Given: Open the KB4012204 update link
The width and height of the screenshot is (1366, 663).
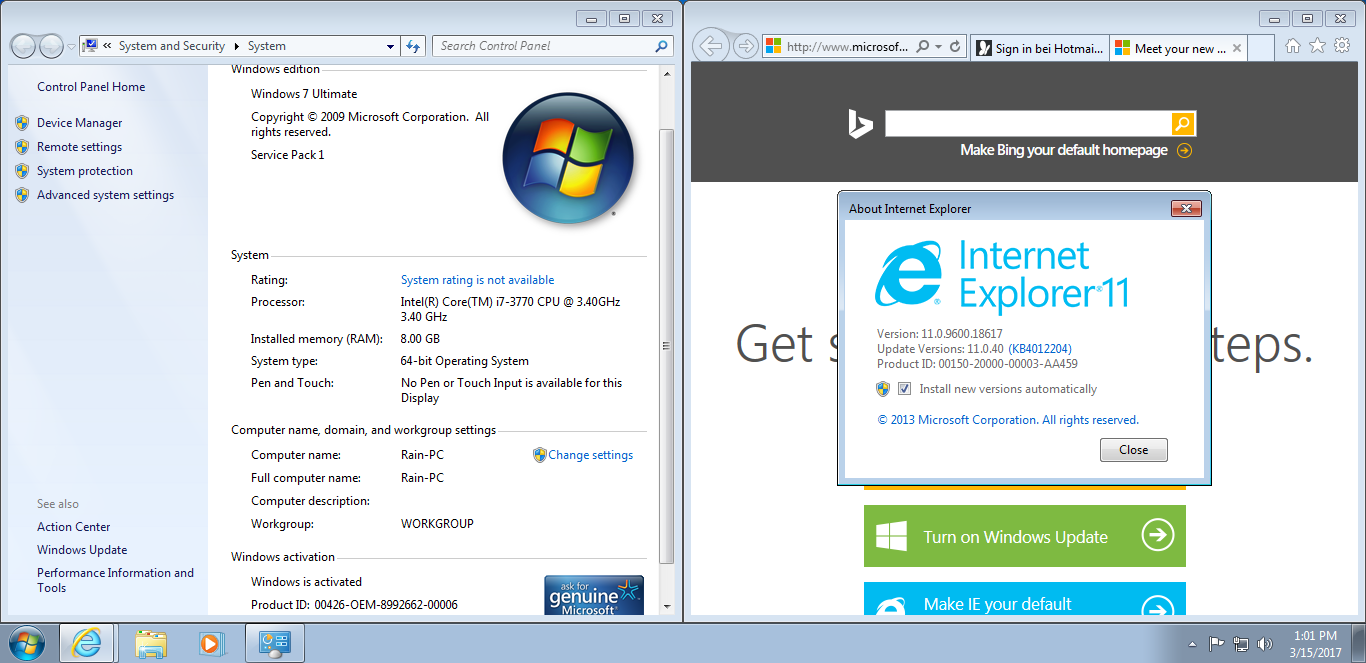Looking at the screenshot, I should (1040, 348).
